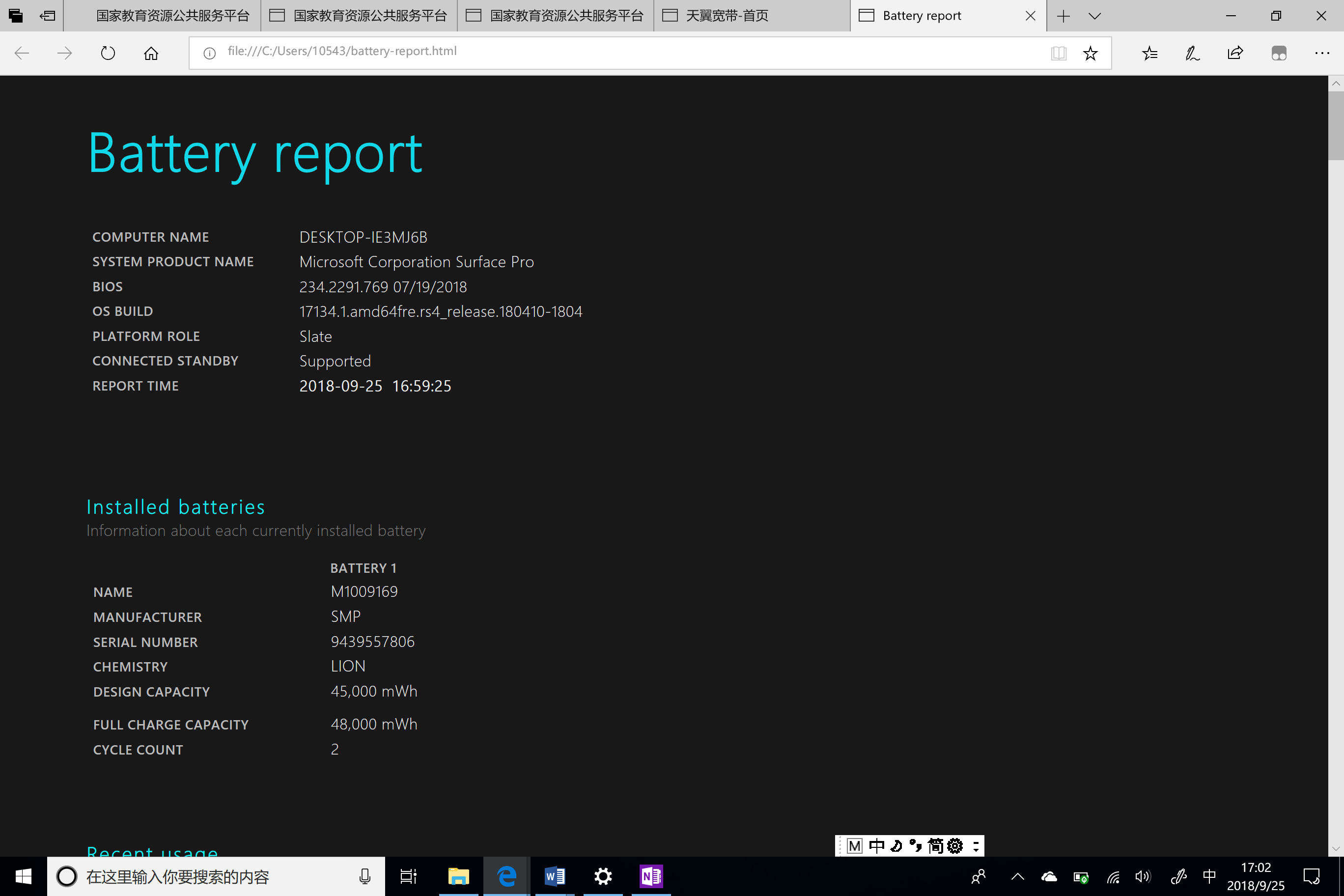This screenshot has width=1344, height=896.
Task: Click battery serial number 9439557806
Action: tap(372, 642)
